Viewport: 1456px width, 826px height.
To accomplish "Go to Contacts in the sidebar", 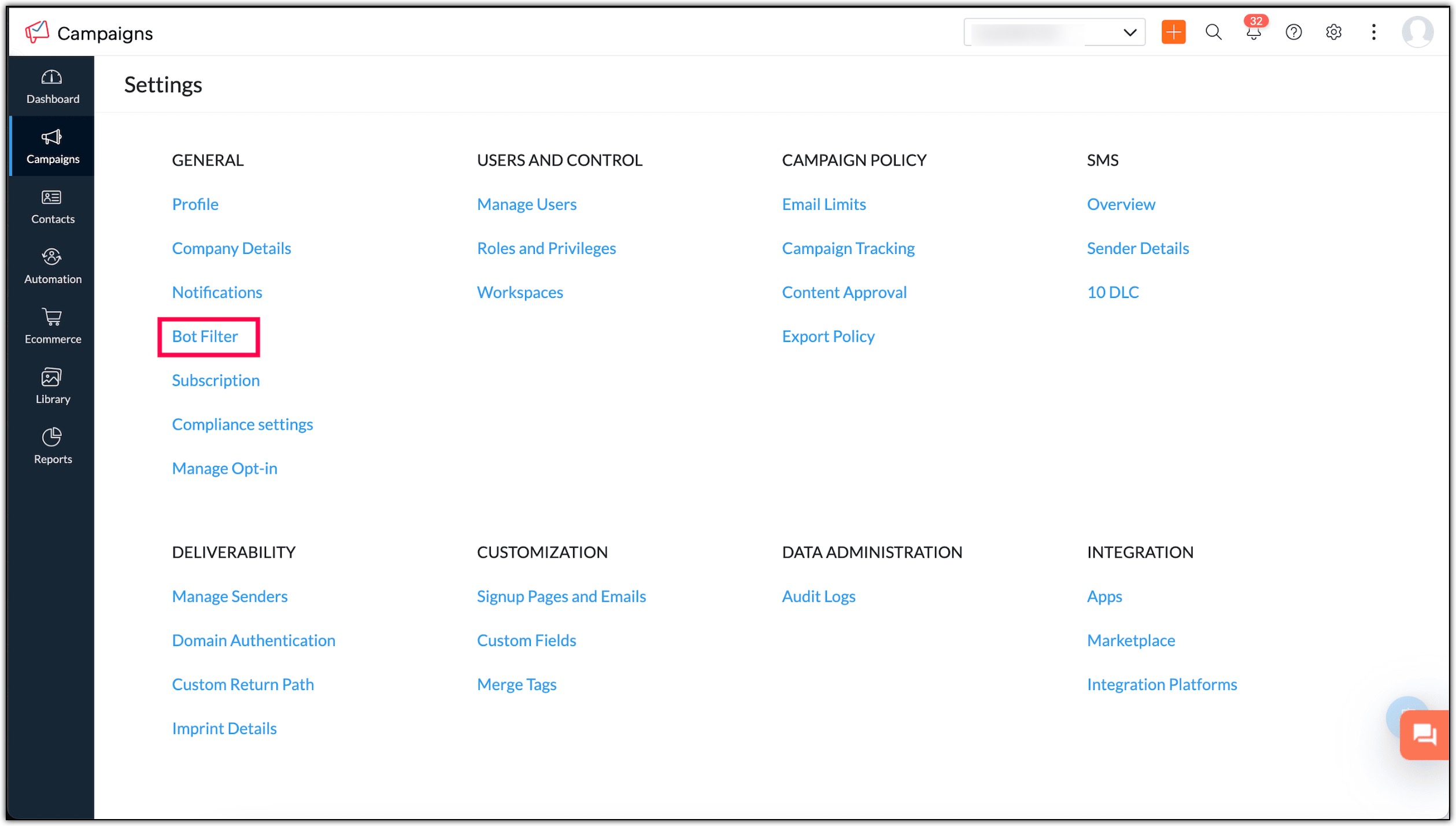I will coord(52,207).
